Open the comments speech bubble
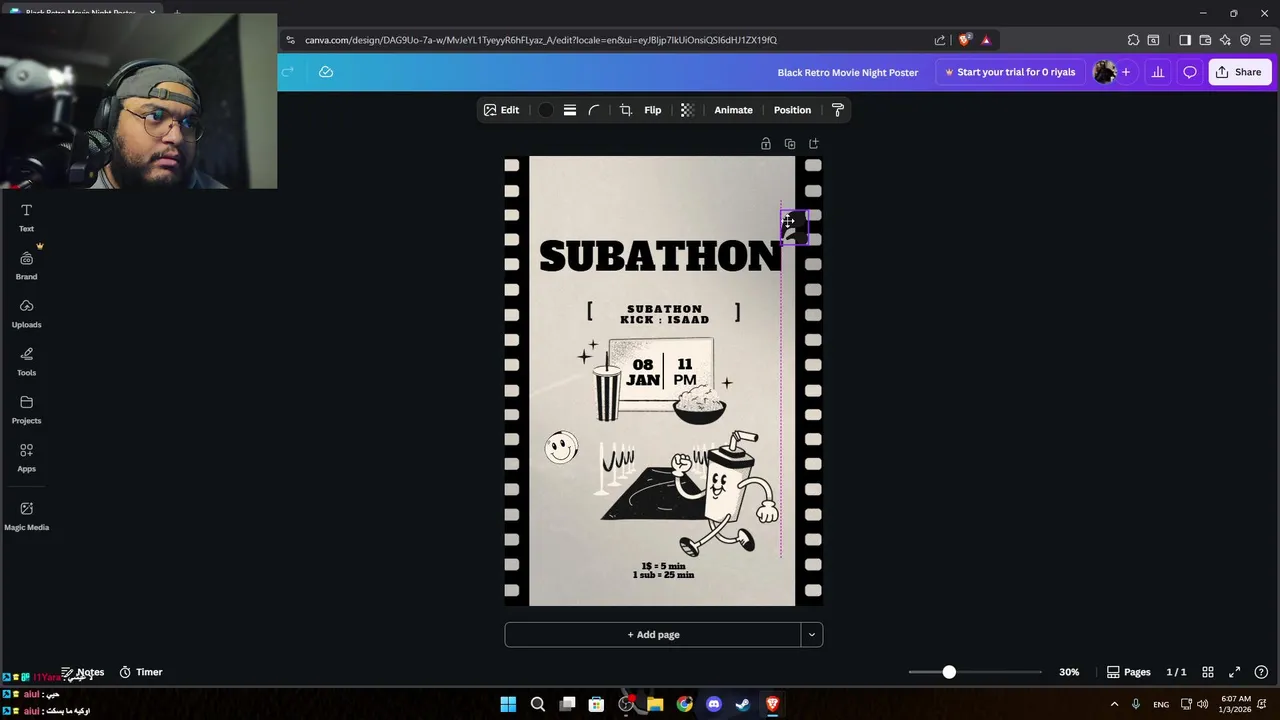The height and width of the screenshot is (720, 1280). tap(1190, 72)
